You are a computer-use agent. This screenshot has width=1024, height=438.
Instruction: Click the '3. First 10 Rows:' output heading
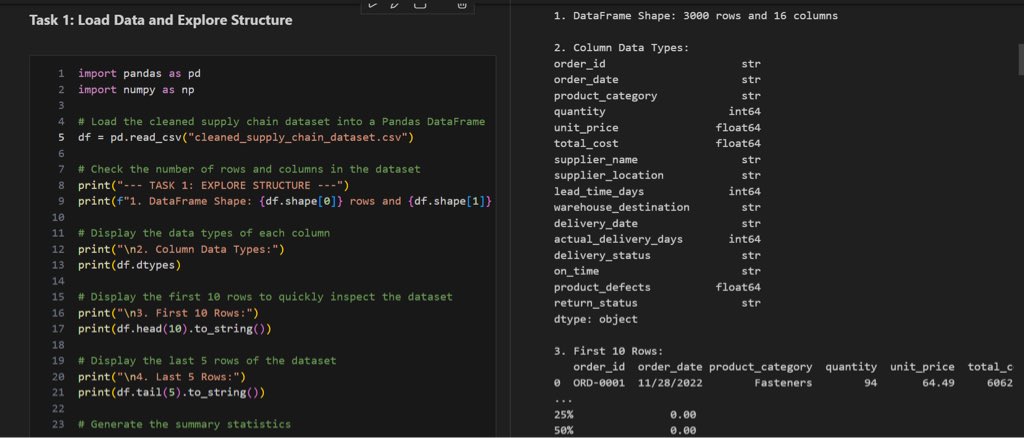click(609, 351)
